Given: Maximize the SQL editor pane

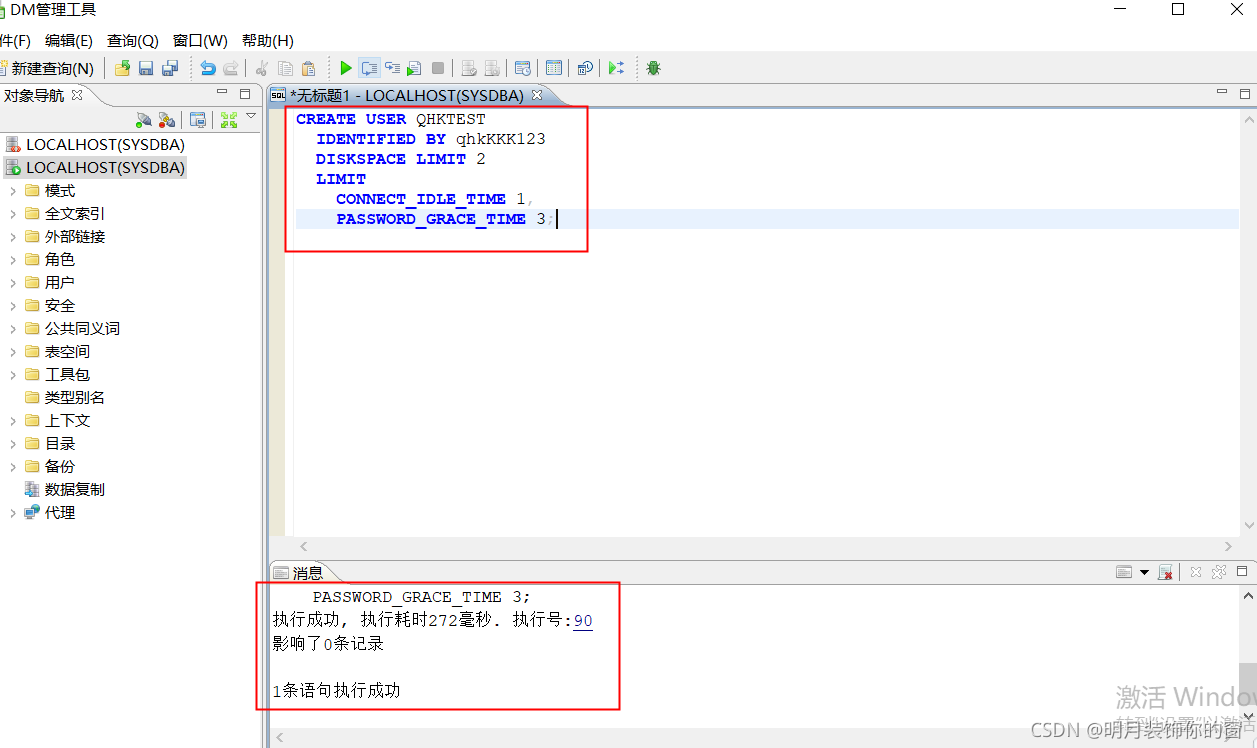Looking at the screenshot, I should click(1245, 93).
